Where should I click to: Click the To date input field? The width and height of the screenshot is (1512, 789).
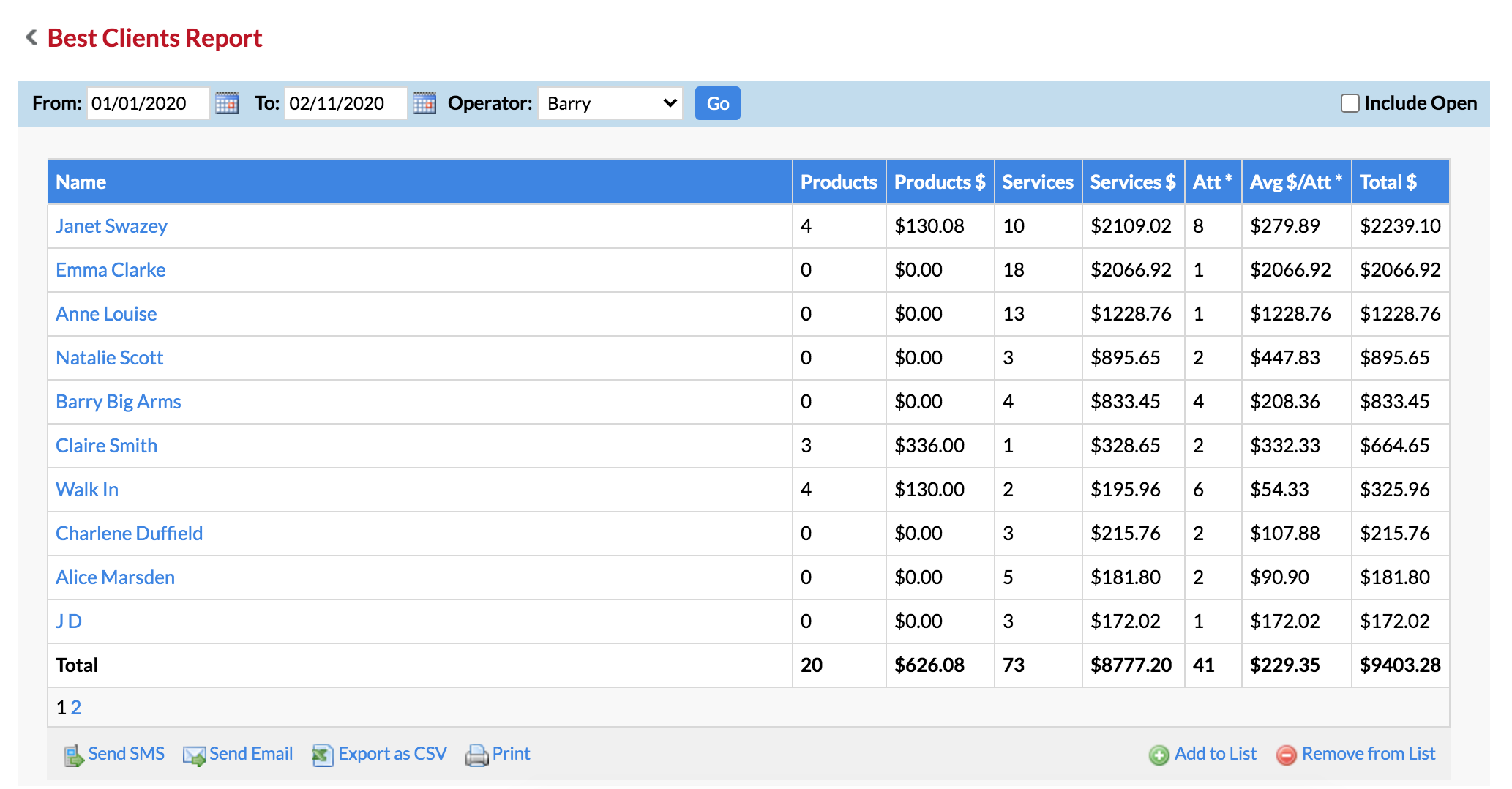[x=346, y=103]
